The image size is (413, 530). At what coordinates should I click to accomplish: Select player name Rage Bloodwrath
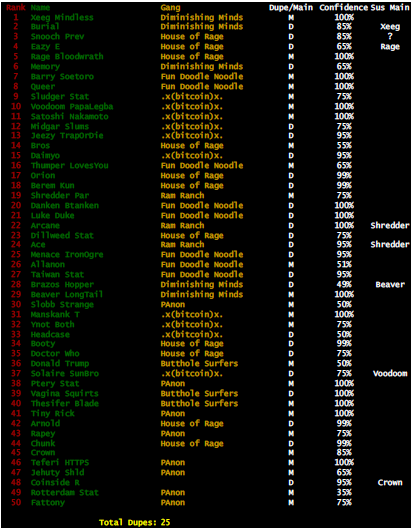point(67,56)
